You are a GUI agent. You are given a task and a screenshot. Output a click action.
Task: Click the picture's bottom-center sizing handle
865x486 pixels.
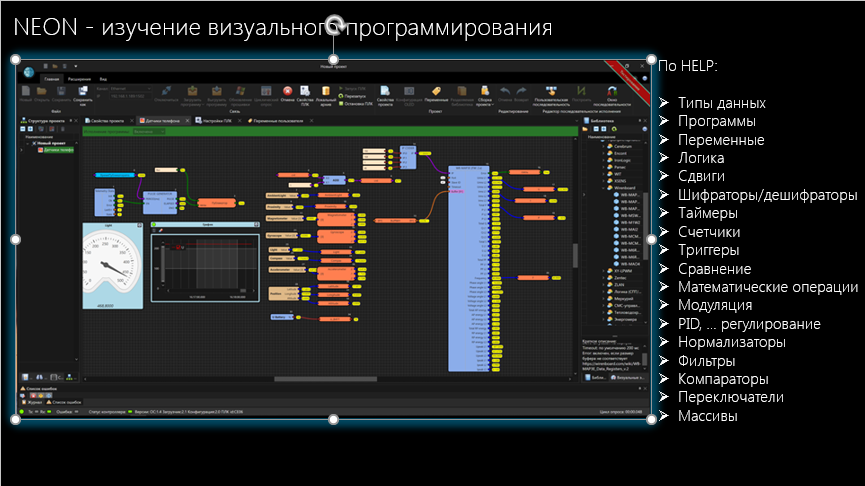[x=333, y=420]
